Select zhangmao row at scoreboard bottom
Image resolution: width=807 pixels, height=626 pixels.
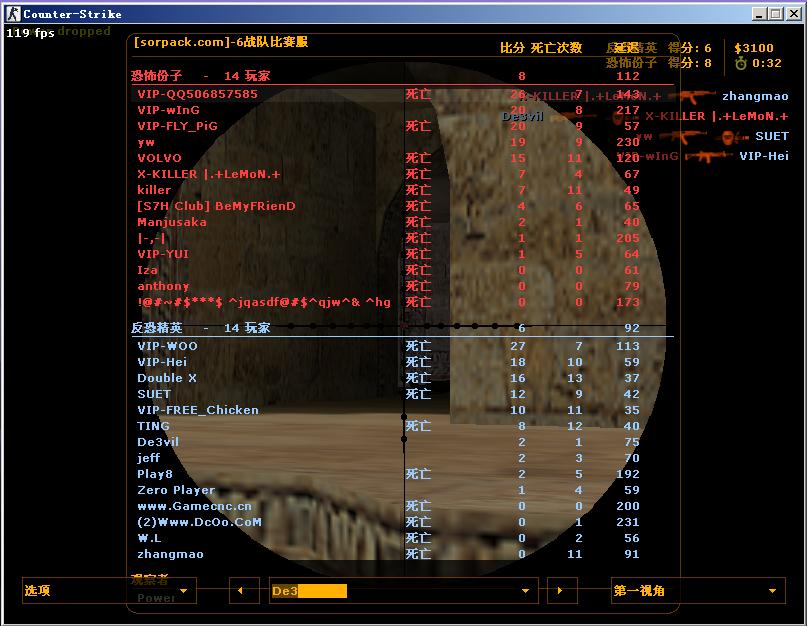click(x=170, y=554)
